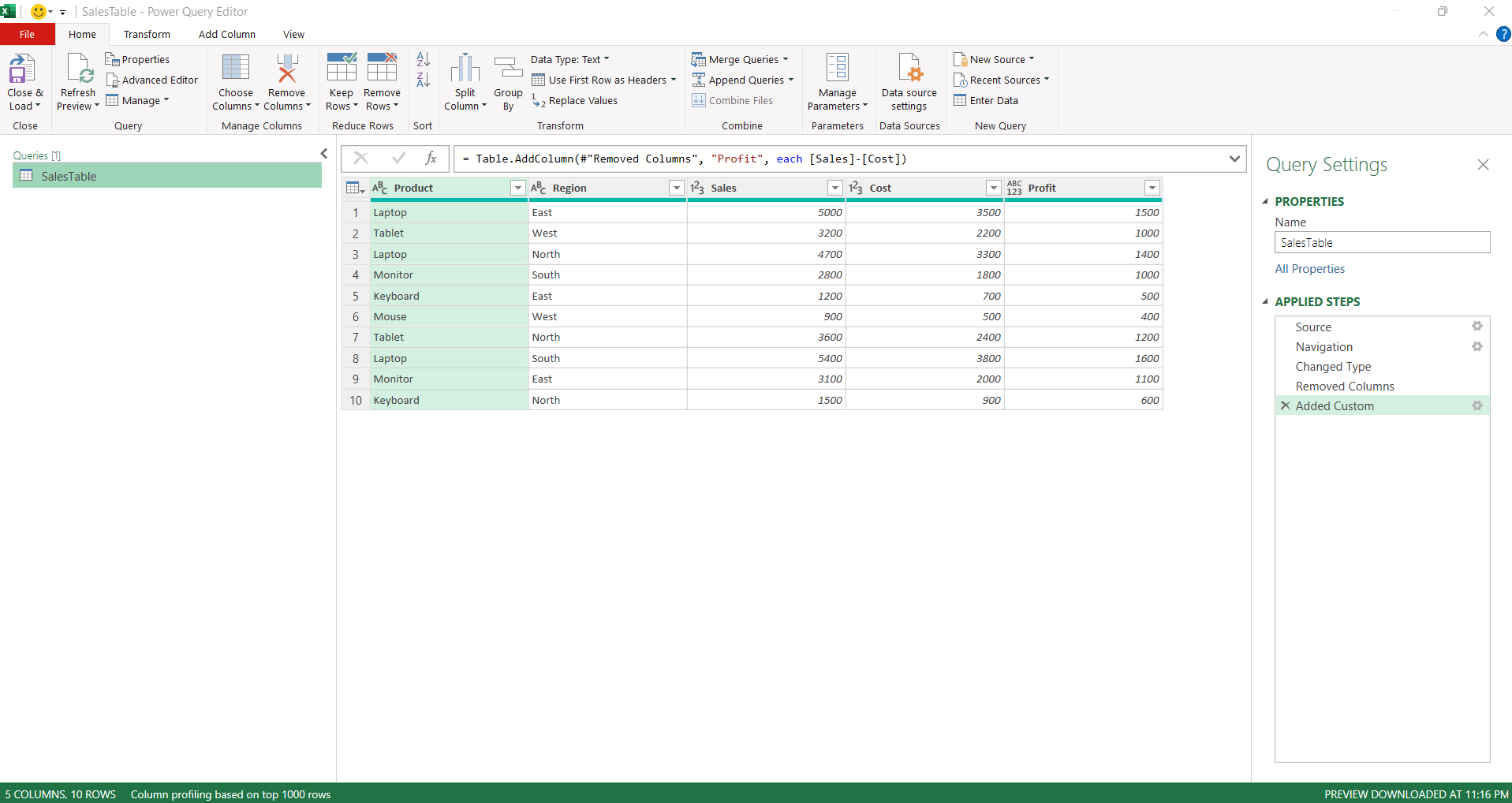Click the Enter Data command
Screen dimensions: 1512x803
tap(986, 100)
